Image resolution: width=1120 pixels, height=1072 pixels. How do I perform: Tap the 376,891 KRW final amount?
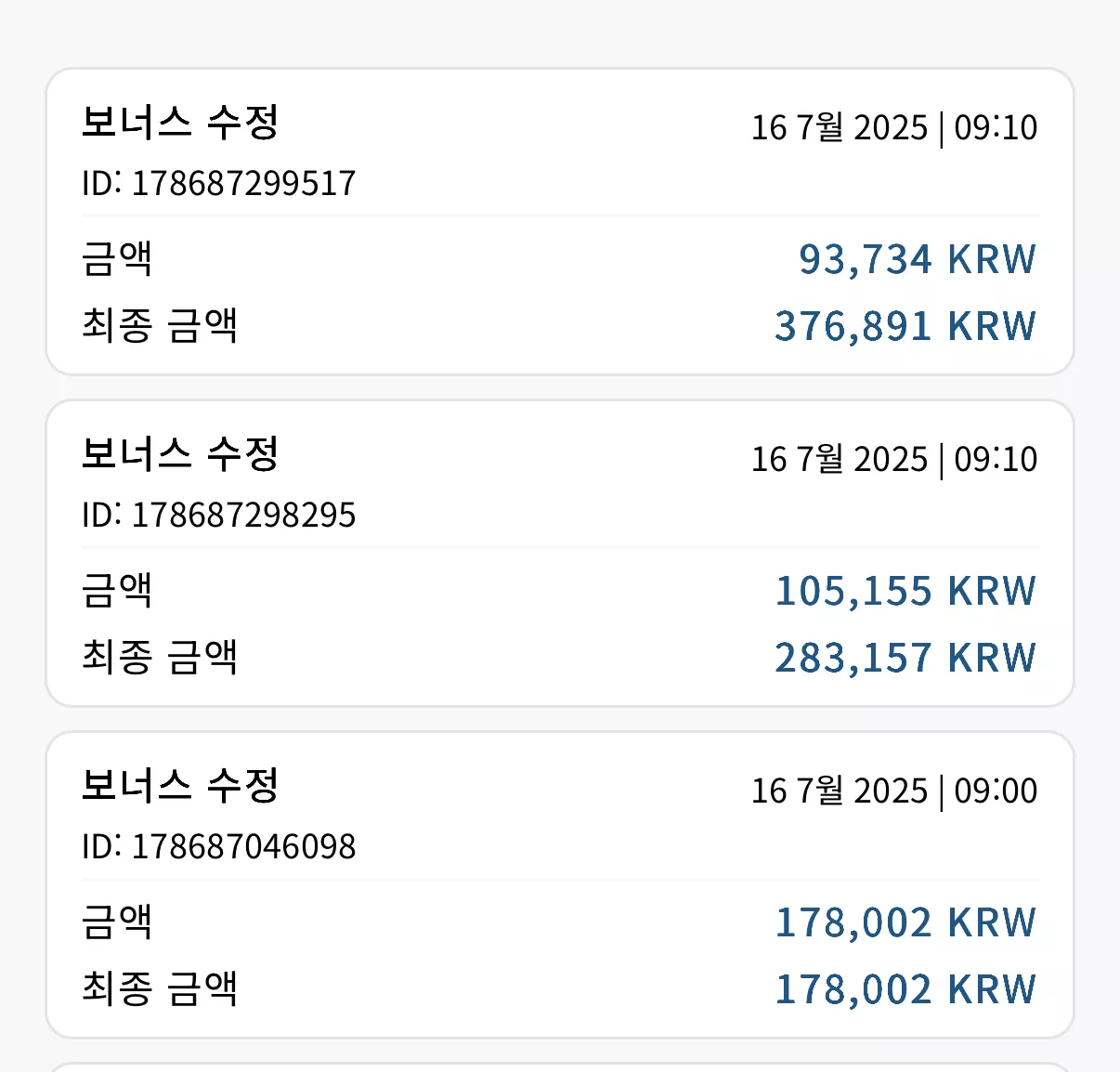905,326
